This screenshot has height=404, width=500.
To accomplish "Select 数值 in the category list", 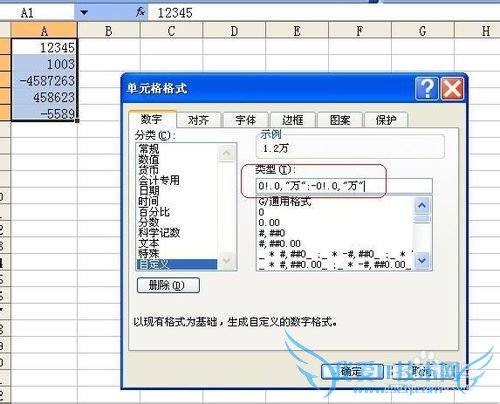I will 177,159.
